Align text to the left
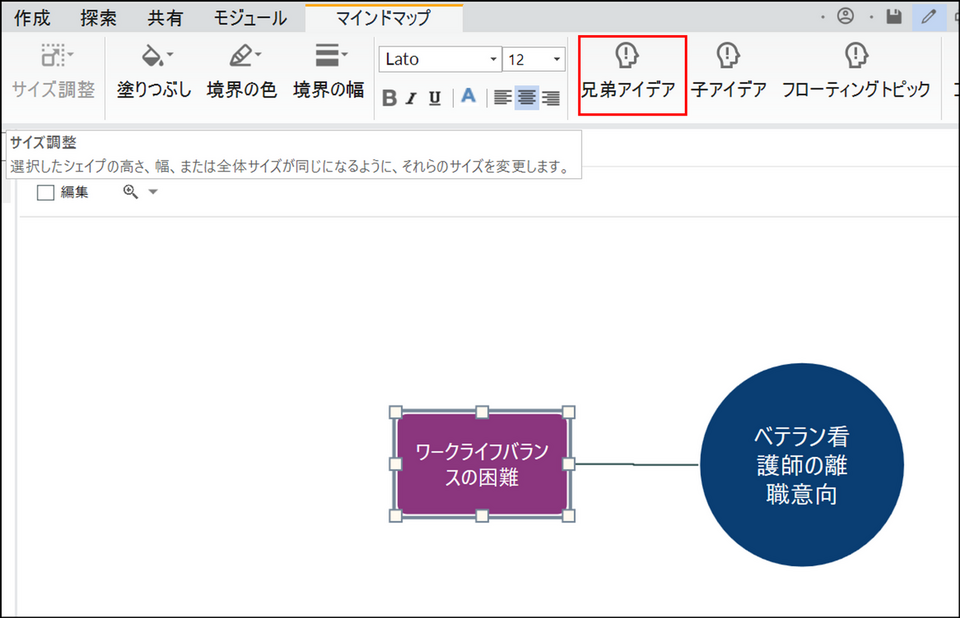The height and width of the screenshot is (618, 960). 502,98
